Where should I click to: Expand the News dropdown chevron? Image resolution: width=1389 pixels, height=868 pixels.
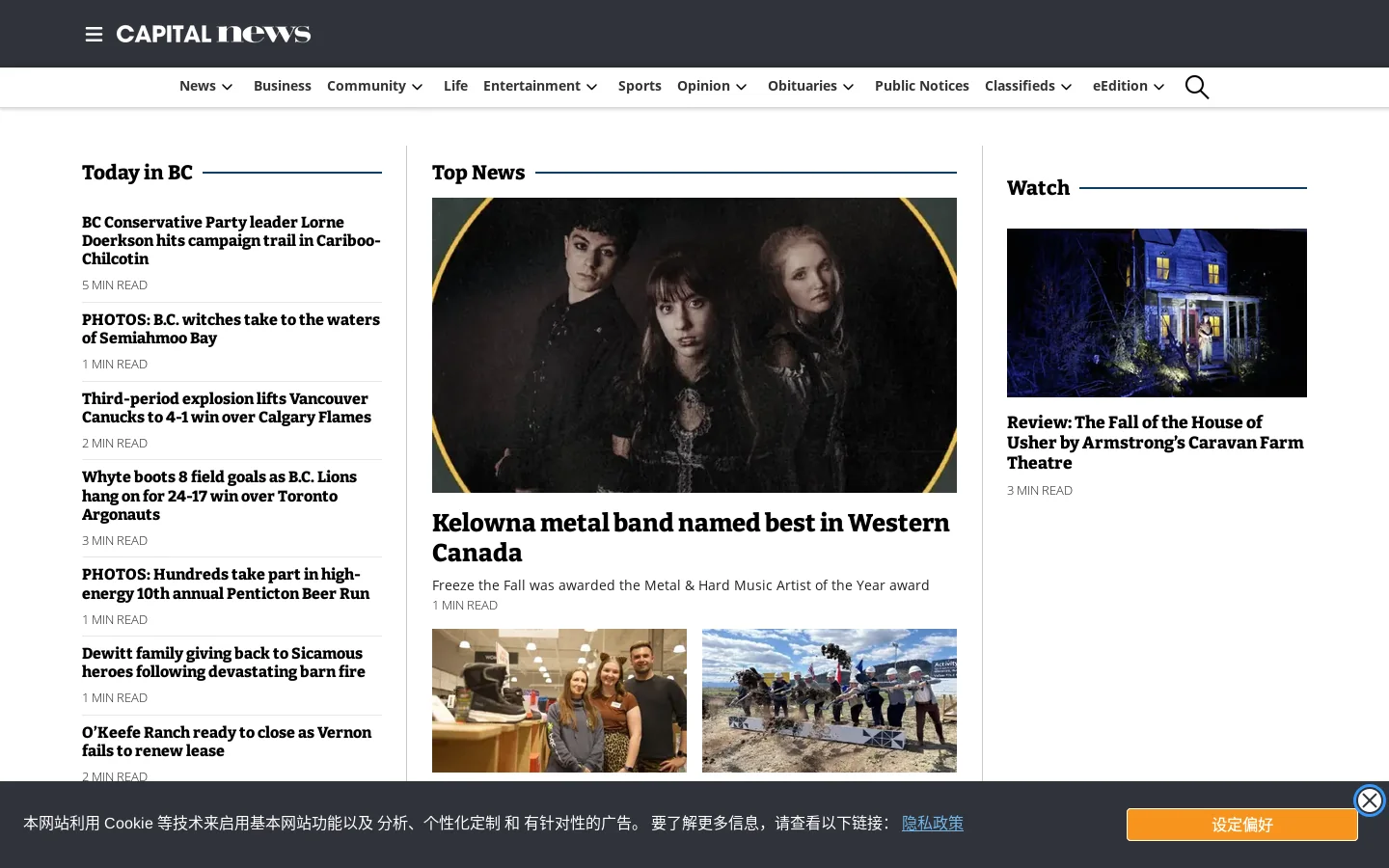[228, 87]
